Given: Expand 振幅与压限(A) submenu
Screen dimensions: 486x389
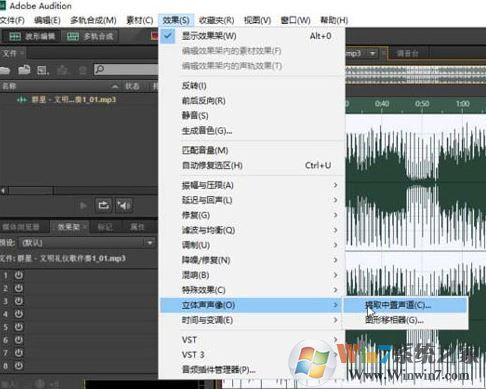Looking at the screenshot, I should [x=252, y=185].
